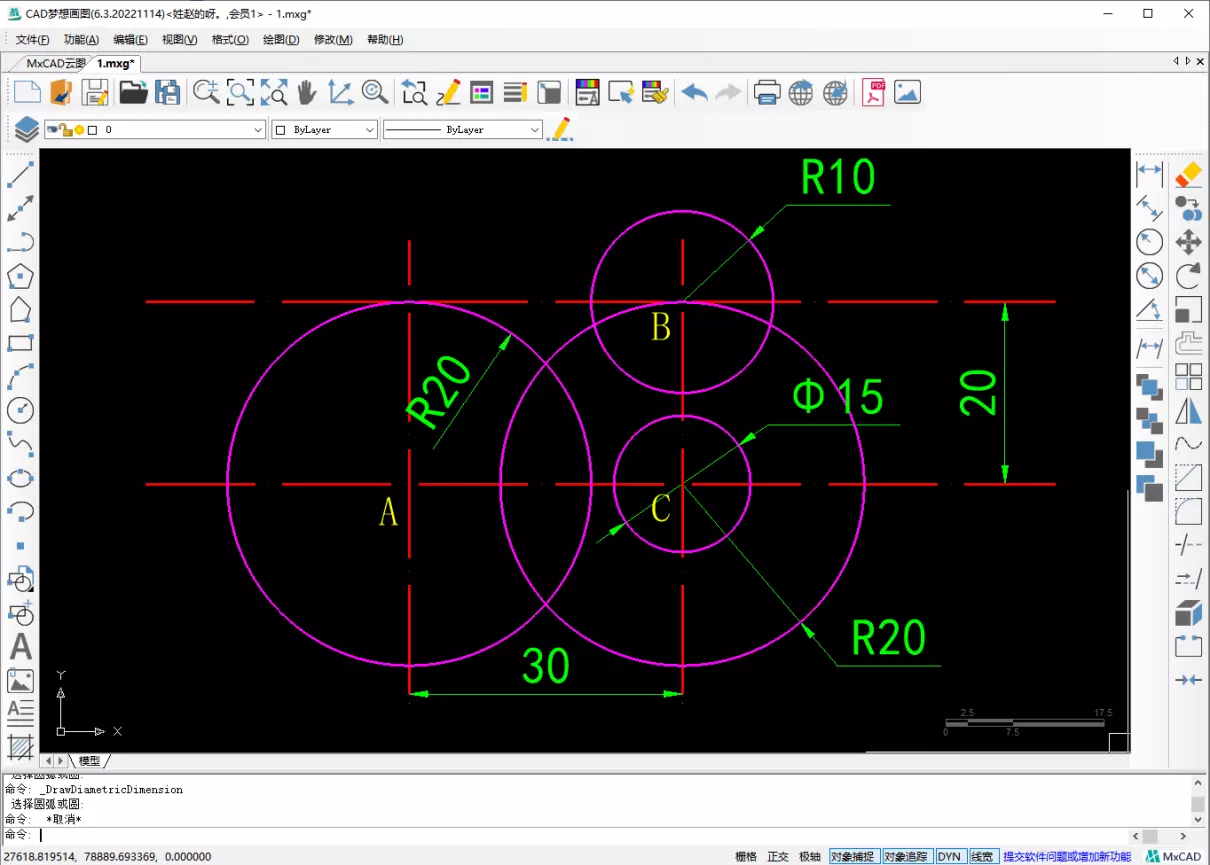Select the Diameter dimension tool
Viewport: 1210px width, 865px height.
pos(1150,275)
